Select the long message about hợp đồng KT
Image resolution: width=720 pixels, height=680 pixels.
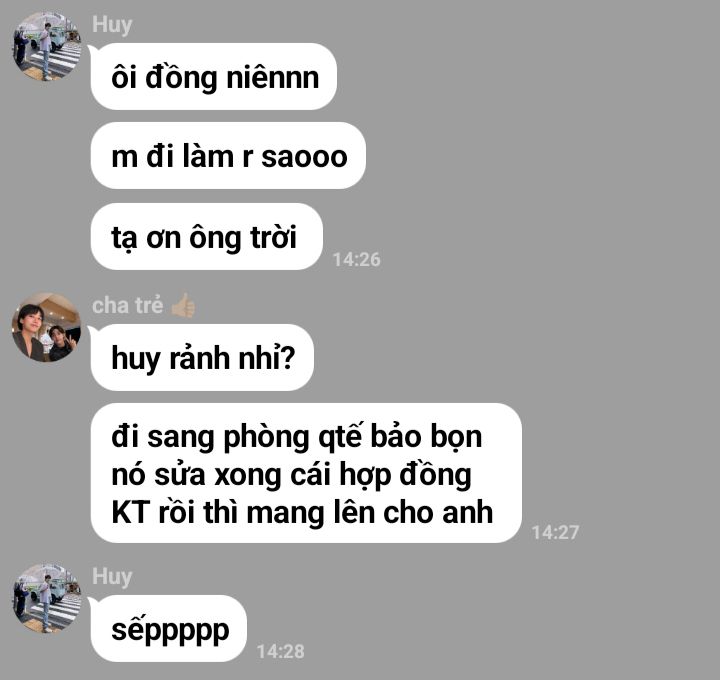pos(306,473)
